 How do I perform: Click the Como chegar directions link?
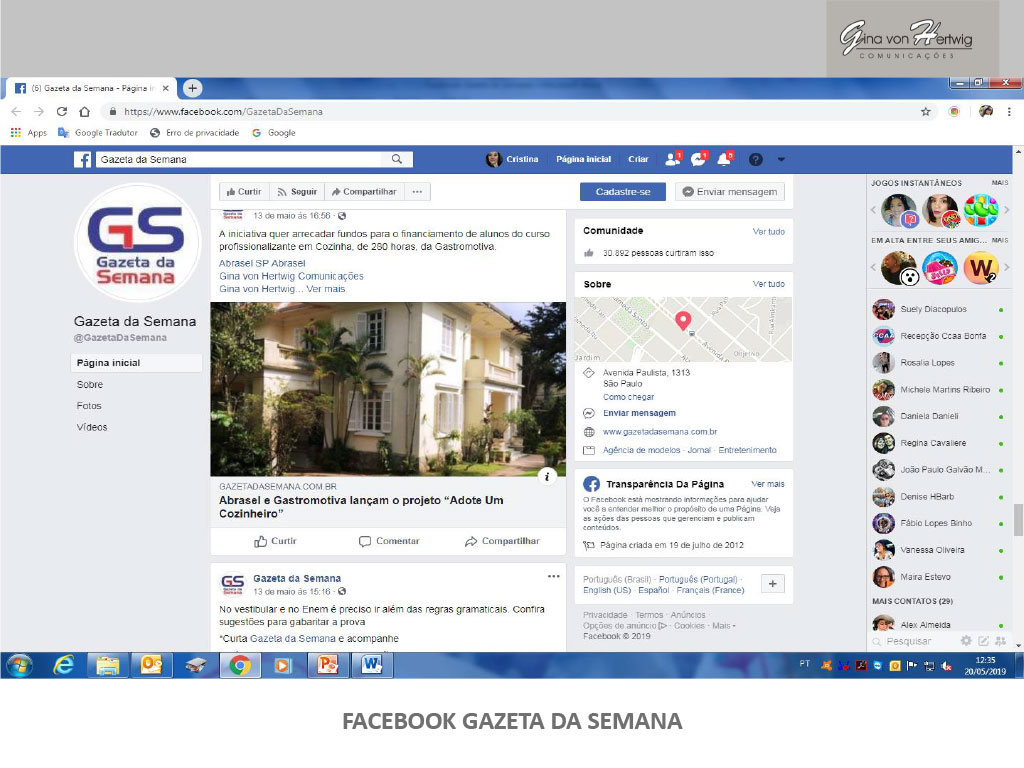tap(628, 397)
